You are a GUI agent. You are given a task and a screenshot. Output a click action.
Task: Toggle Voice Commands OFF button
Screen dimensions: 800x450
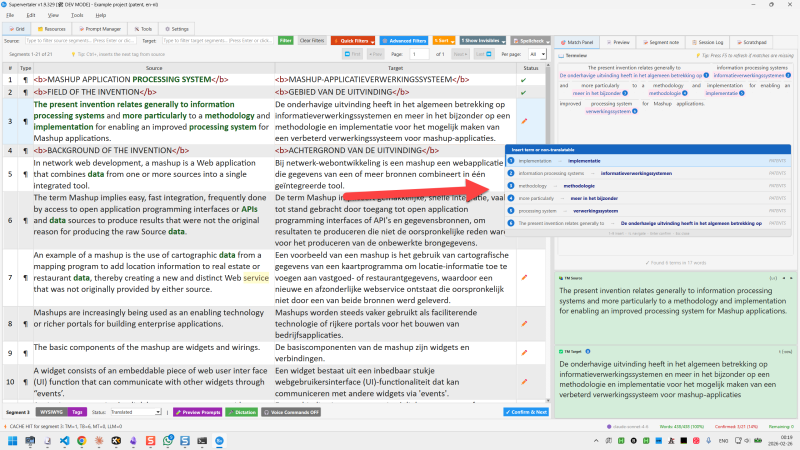coord(291,412)
